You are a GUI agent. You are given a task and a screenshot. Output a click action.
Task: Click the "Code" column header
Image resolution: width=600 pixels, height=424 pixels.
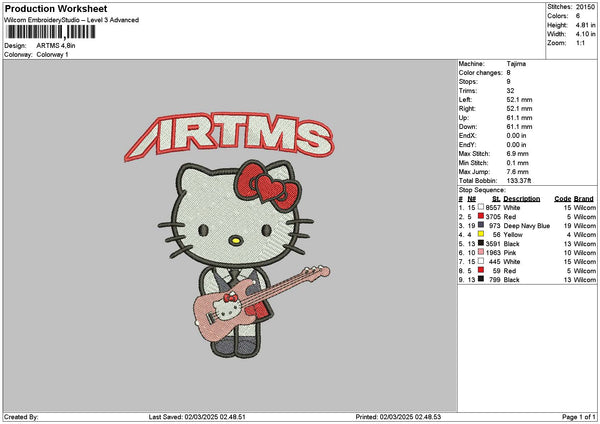pyautogui.click(x=562, y=199)
